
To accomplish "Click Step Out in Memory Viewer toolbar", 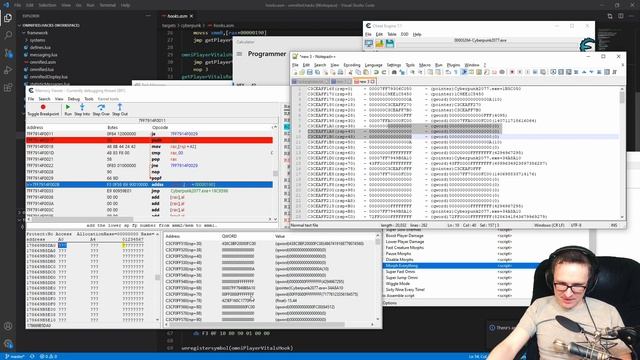I will [x=120, y=110].
